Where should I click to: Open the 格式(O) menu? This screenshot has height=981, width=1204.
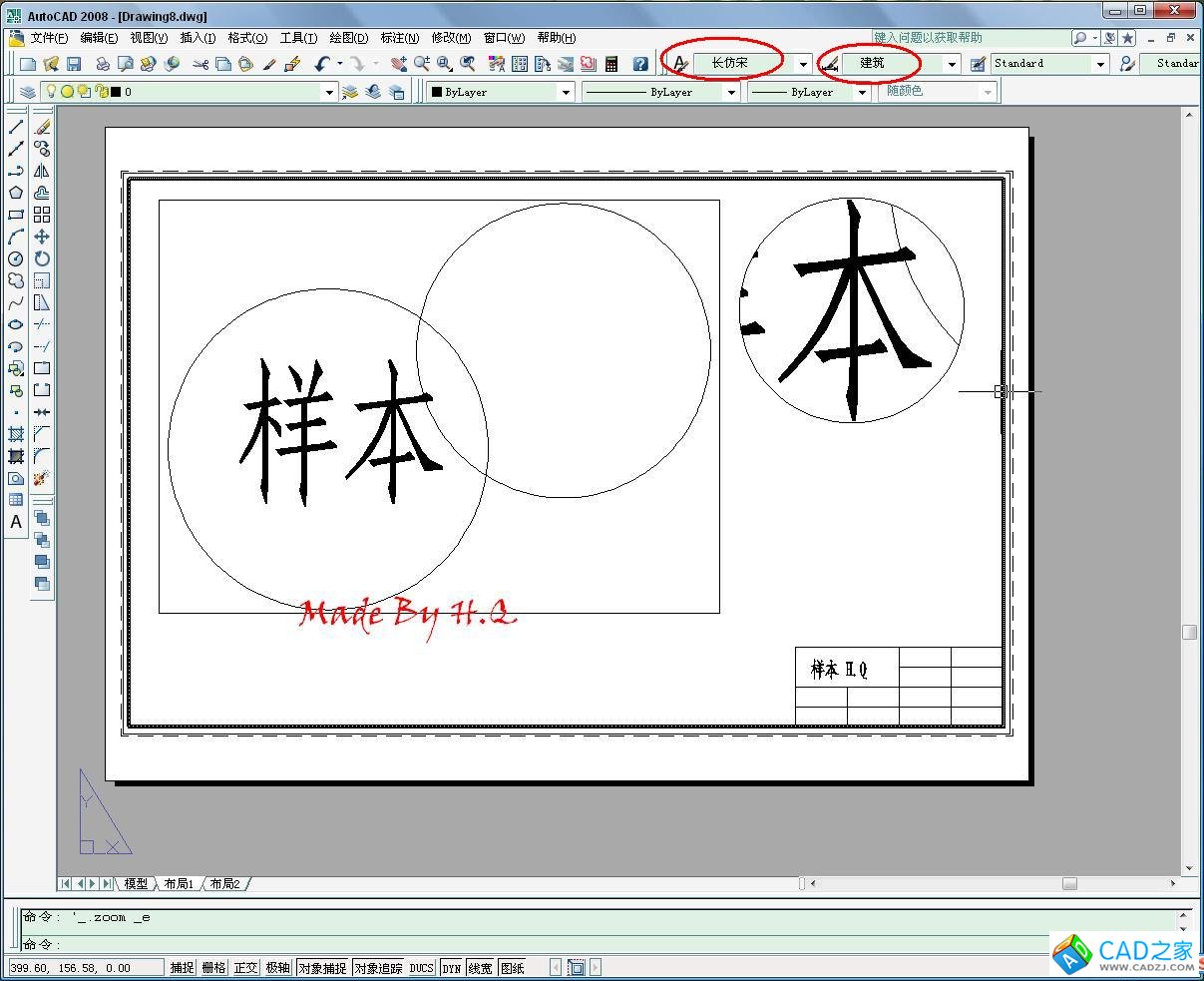[247, 38]
